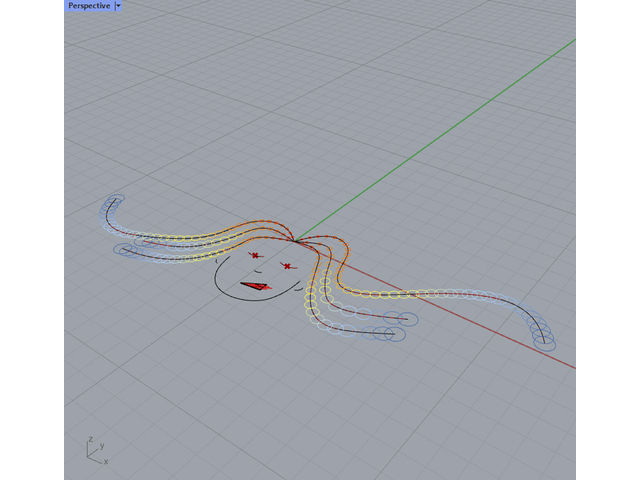The width and height of the screenshot is (640, 480).
Task: Select the blue circle at far-right hair tip
Action: 545,341
